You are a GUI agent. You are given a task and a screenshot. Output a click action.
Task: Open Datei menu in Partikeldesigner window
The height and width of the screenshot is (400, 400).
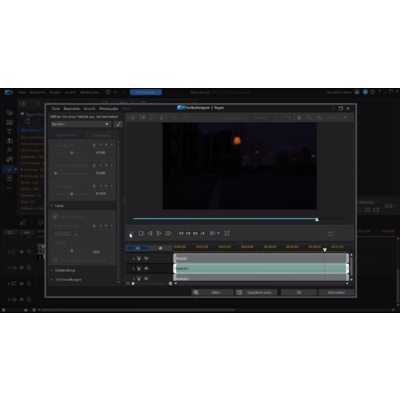(x=56, y=109)
